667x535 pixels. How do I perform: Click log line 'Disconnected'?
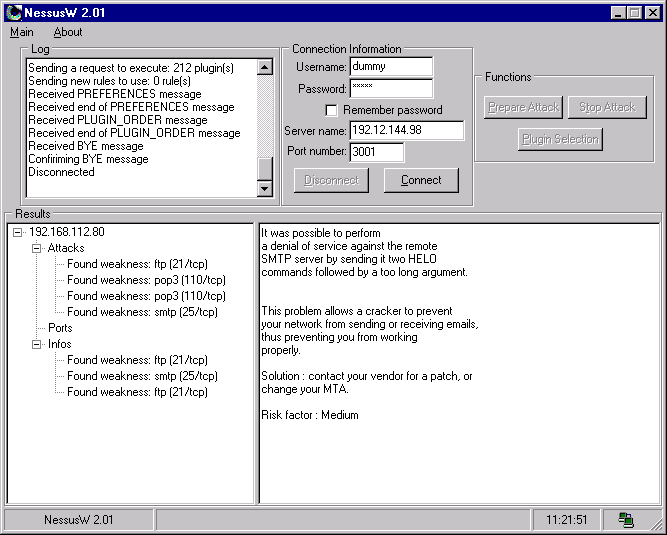[61, 172]
